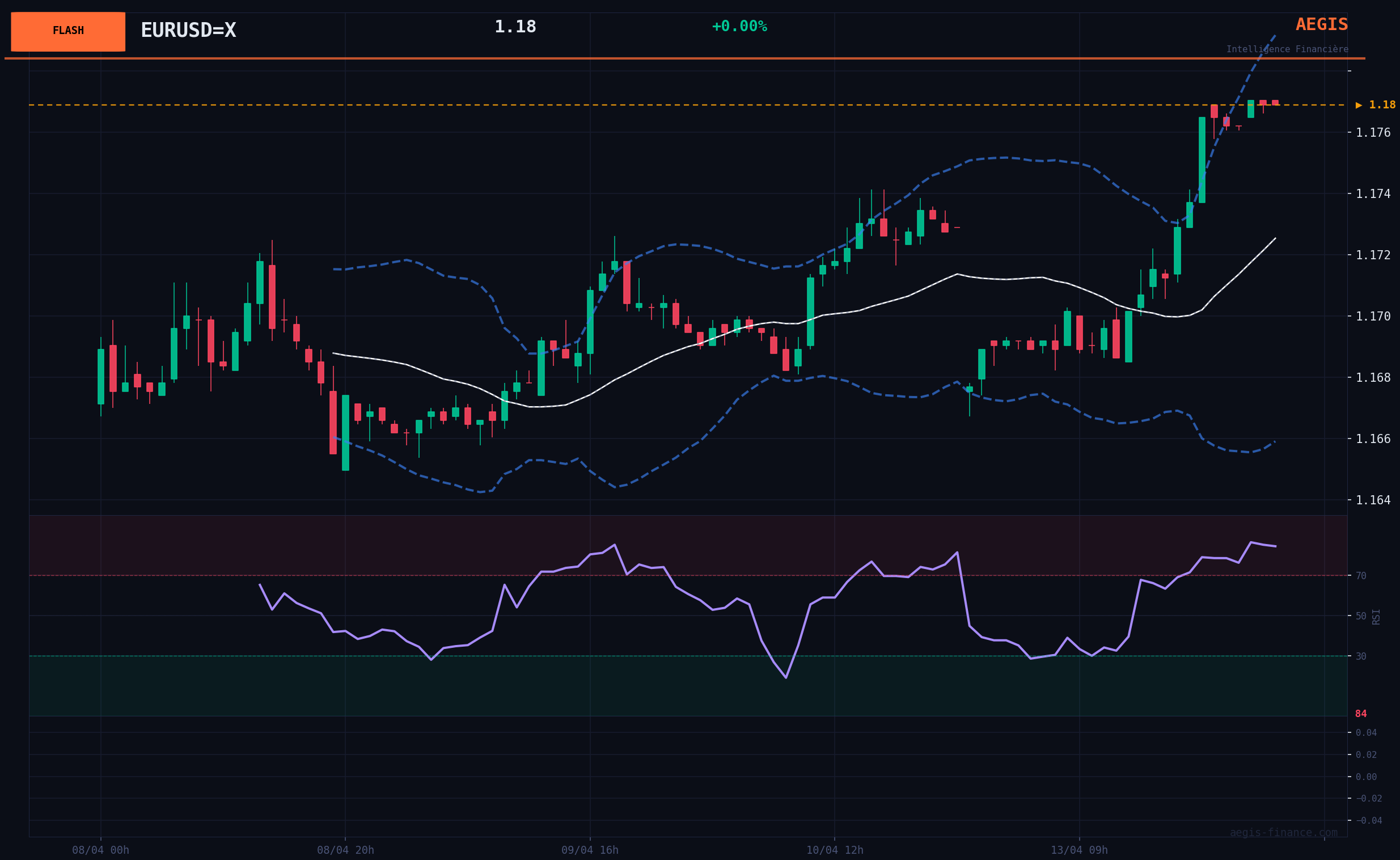Click the +0.00% change indicator
The width and height of the screenshot is (1400, 860).
point(739,27)
